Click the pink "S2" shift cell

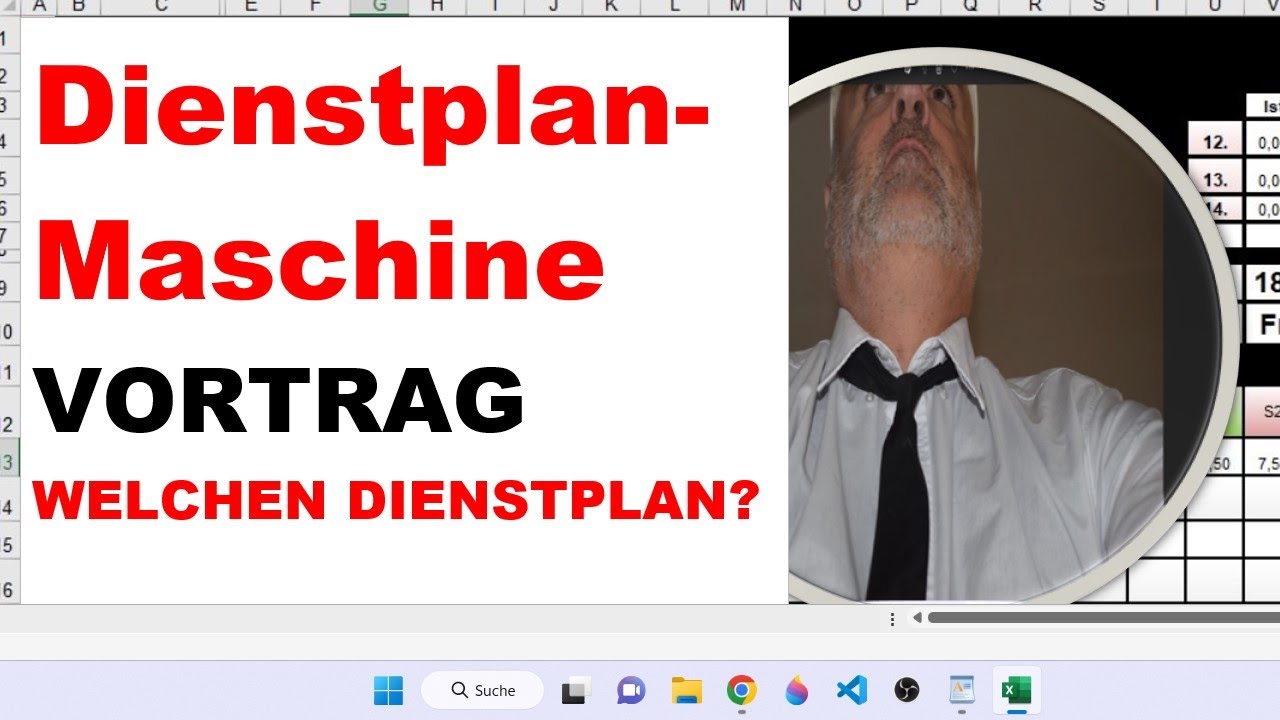pos(1263,411)
